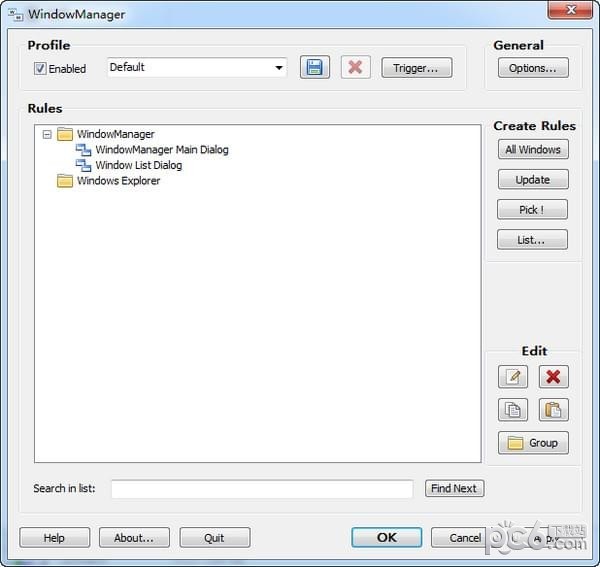Click the Group button
The height and width of the screenshot is (567, 600).
coord(533,443)
